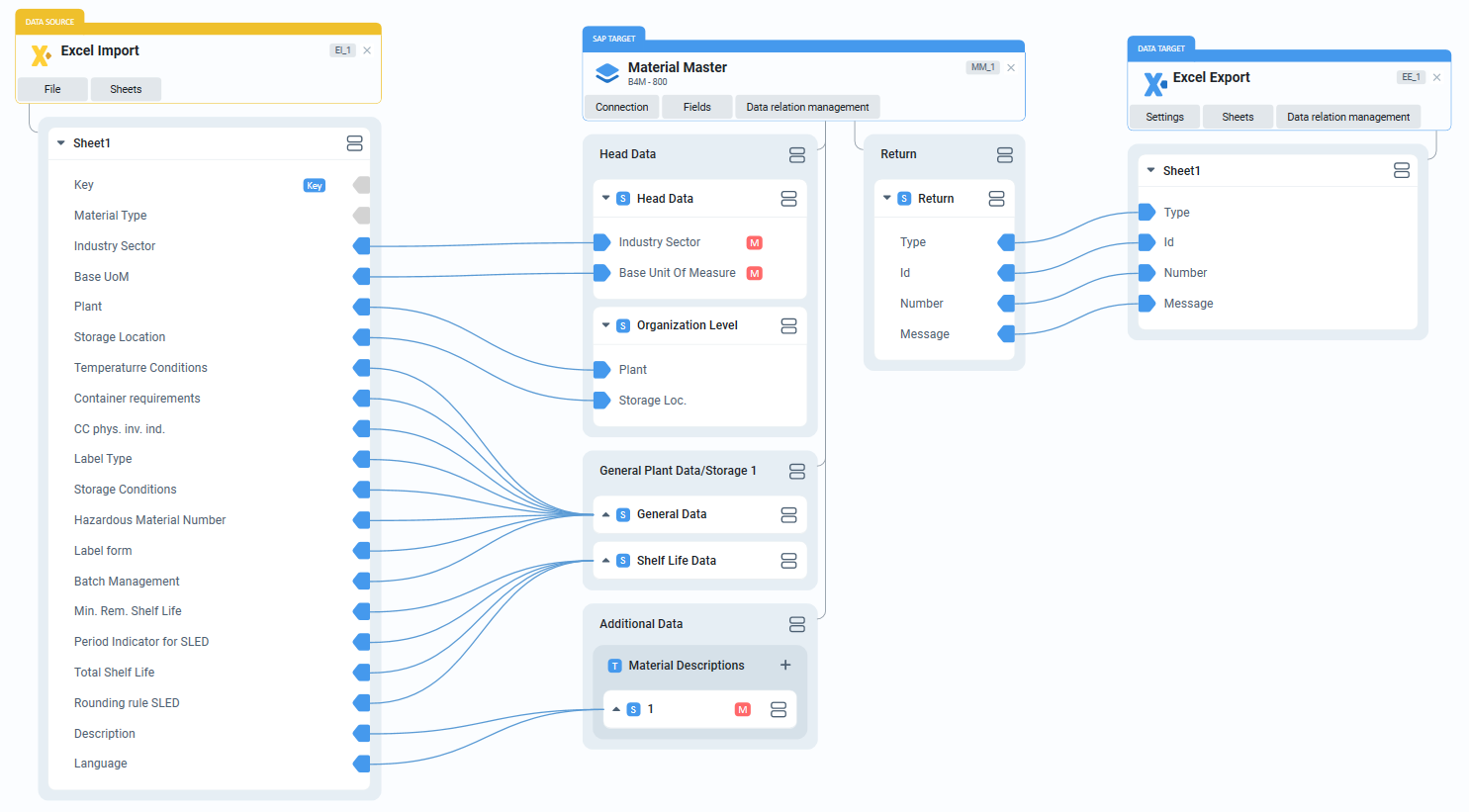Click the Head Data structure layout icon
This screenshot has height=812, width=1469.
point(788,199)
